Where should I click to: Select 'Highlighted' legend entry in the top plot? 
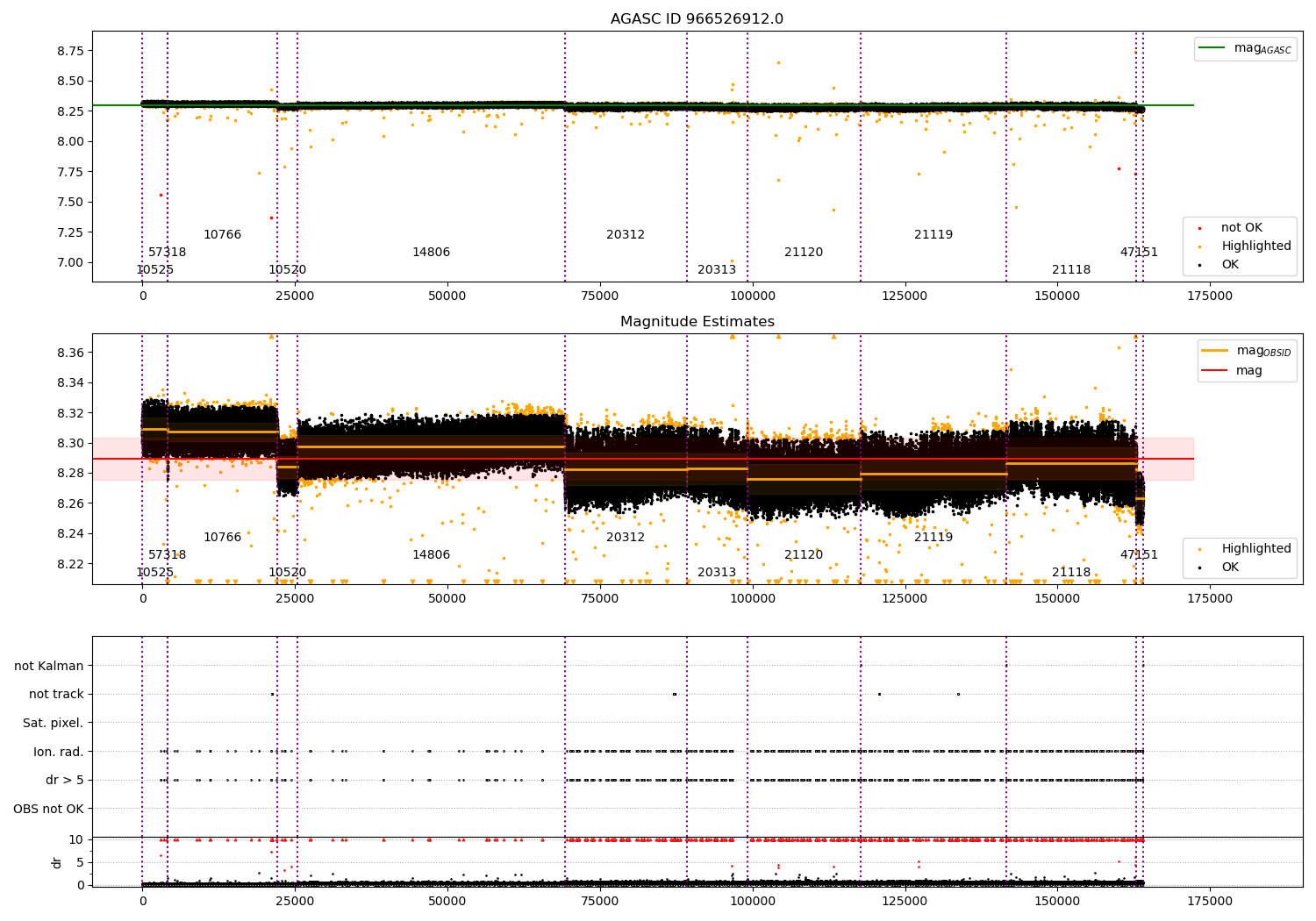click(1256, 246)
